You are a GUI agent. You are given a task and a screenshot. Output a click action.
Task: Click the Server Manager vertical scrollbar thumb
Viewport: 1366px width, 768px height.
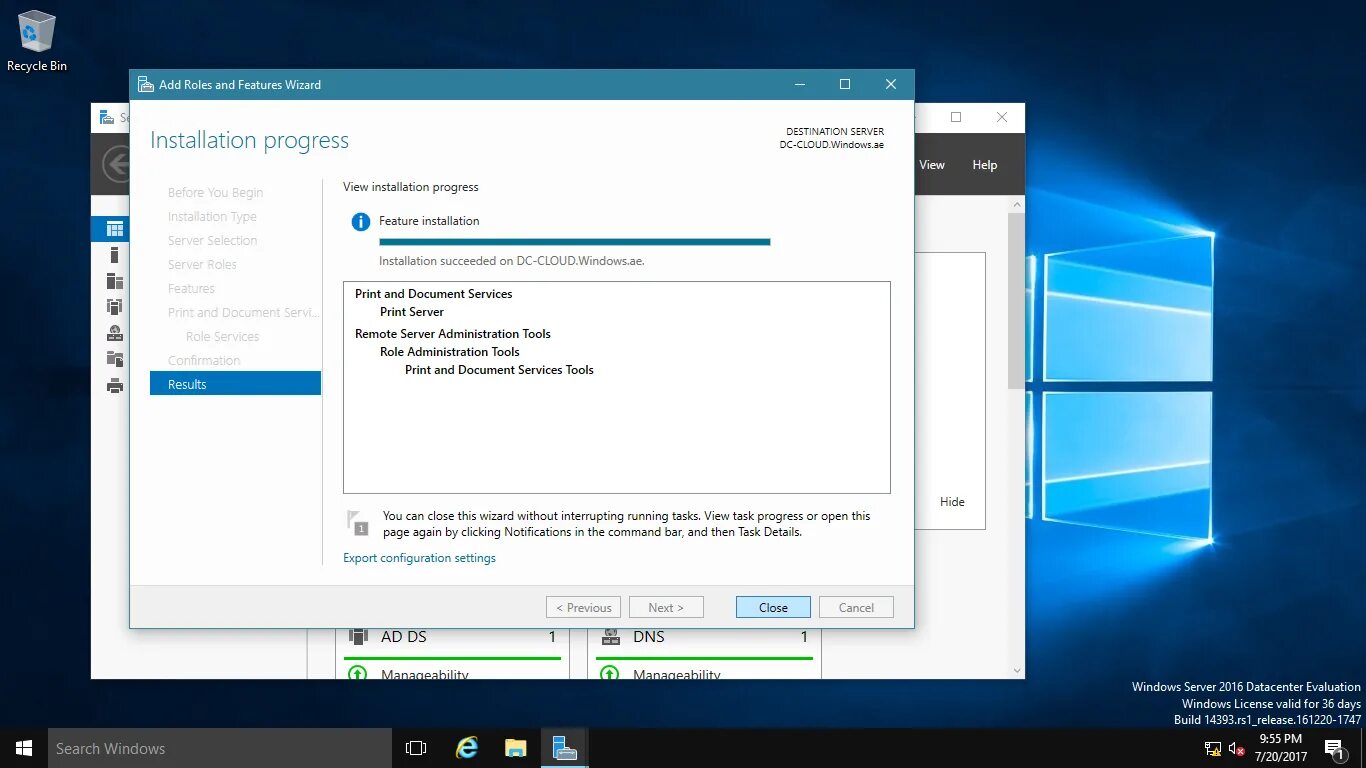tap(1017, 300)
